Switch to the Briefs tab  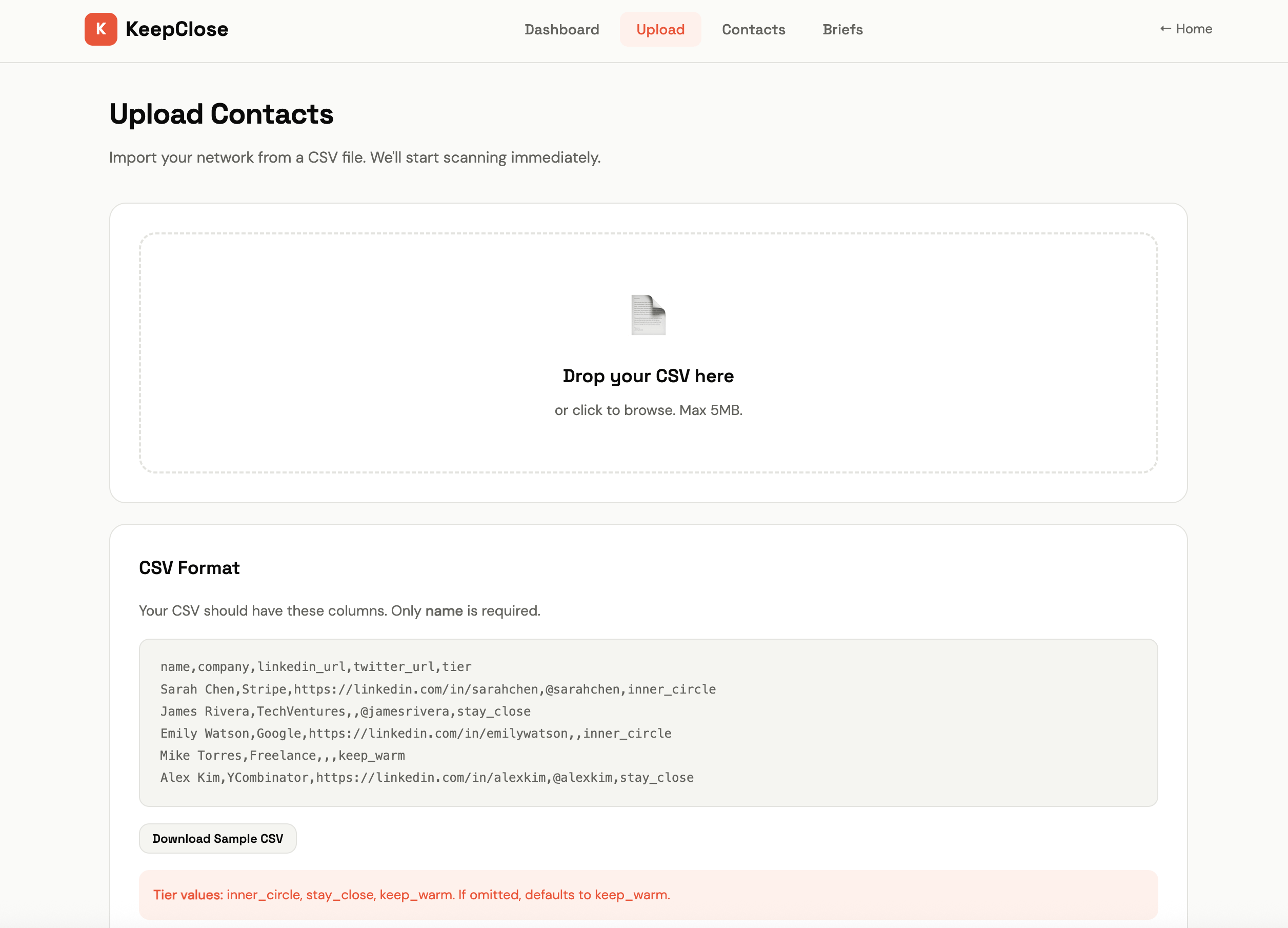pos(842,30)
